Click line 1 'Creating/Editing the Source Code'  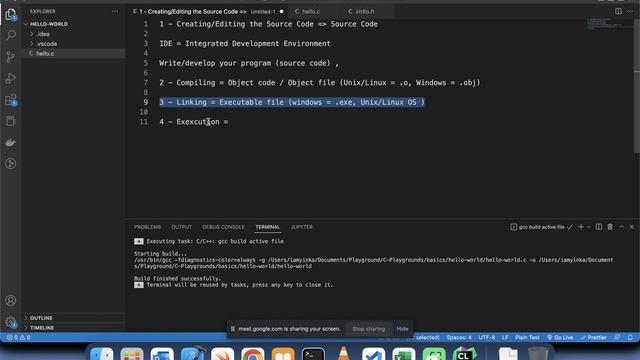(269, 24)
